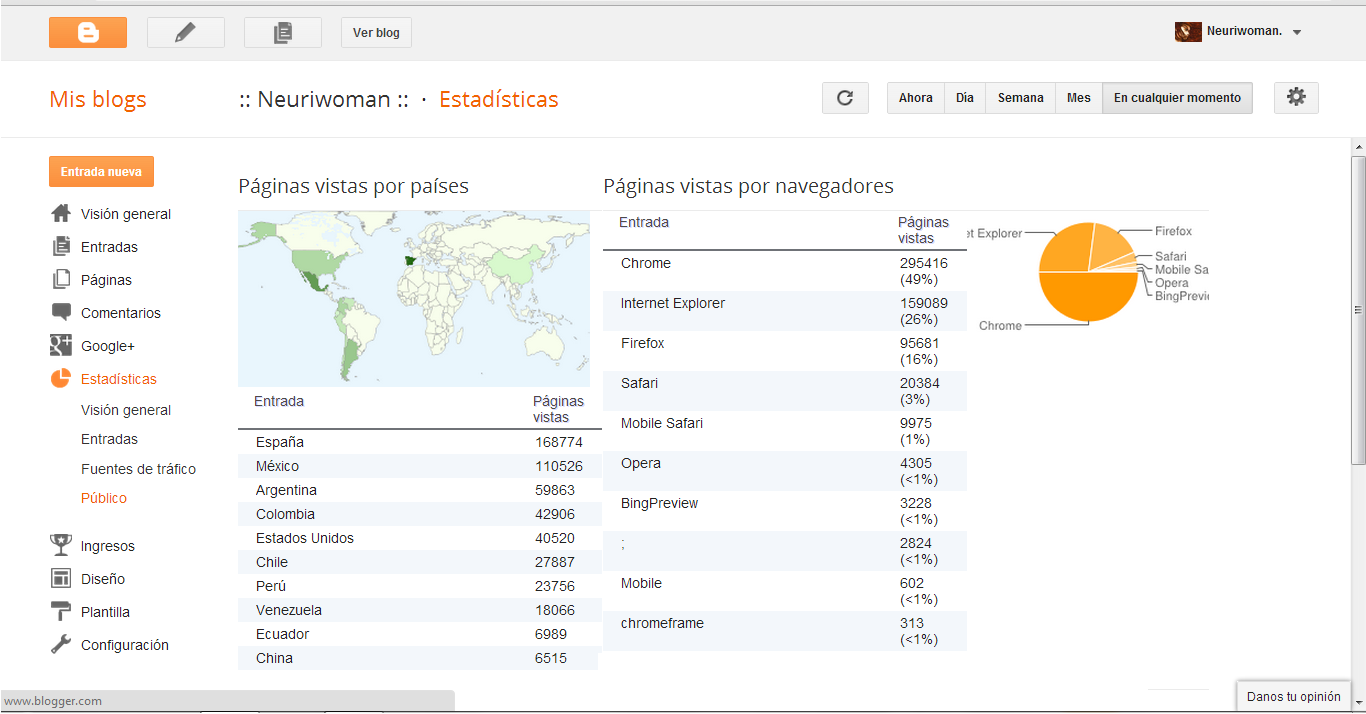Click the Colombia country row
1366x714 pixels.
tap(419, 514)
